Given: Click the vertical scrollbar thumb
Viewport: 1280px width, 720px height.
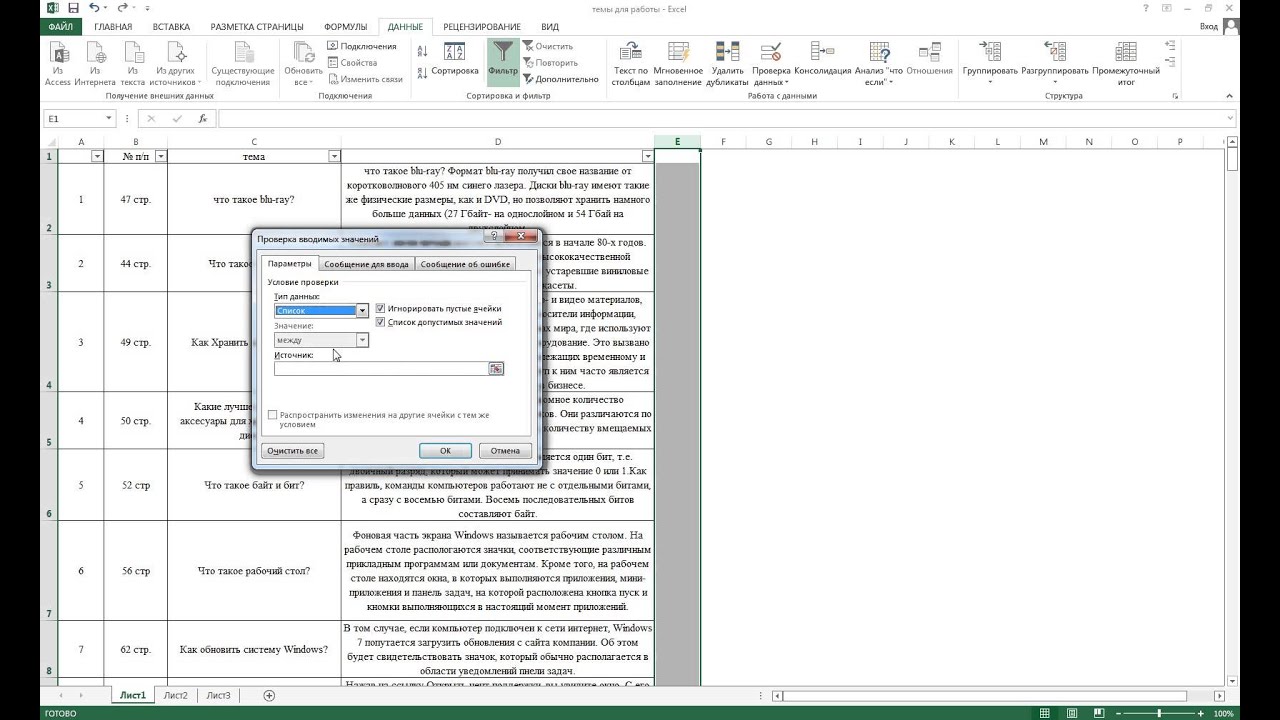Looking at the screenshot, I should coord(1233,158).
